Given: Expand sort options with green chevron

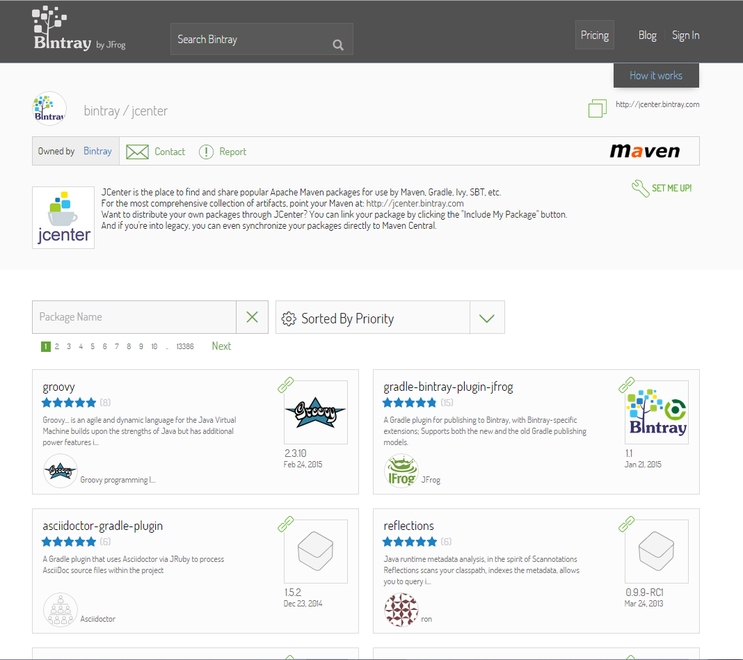Looking at the screenshot, I should [487, 318].
